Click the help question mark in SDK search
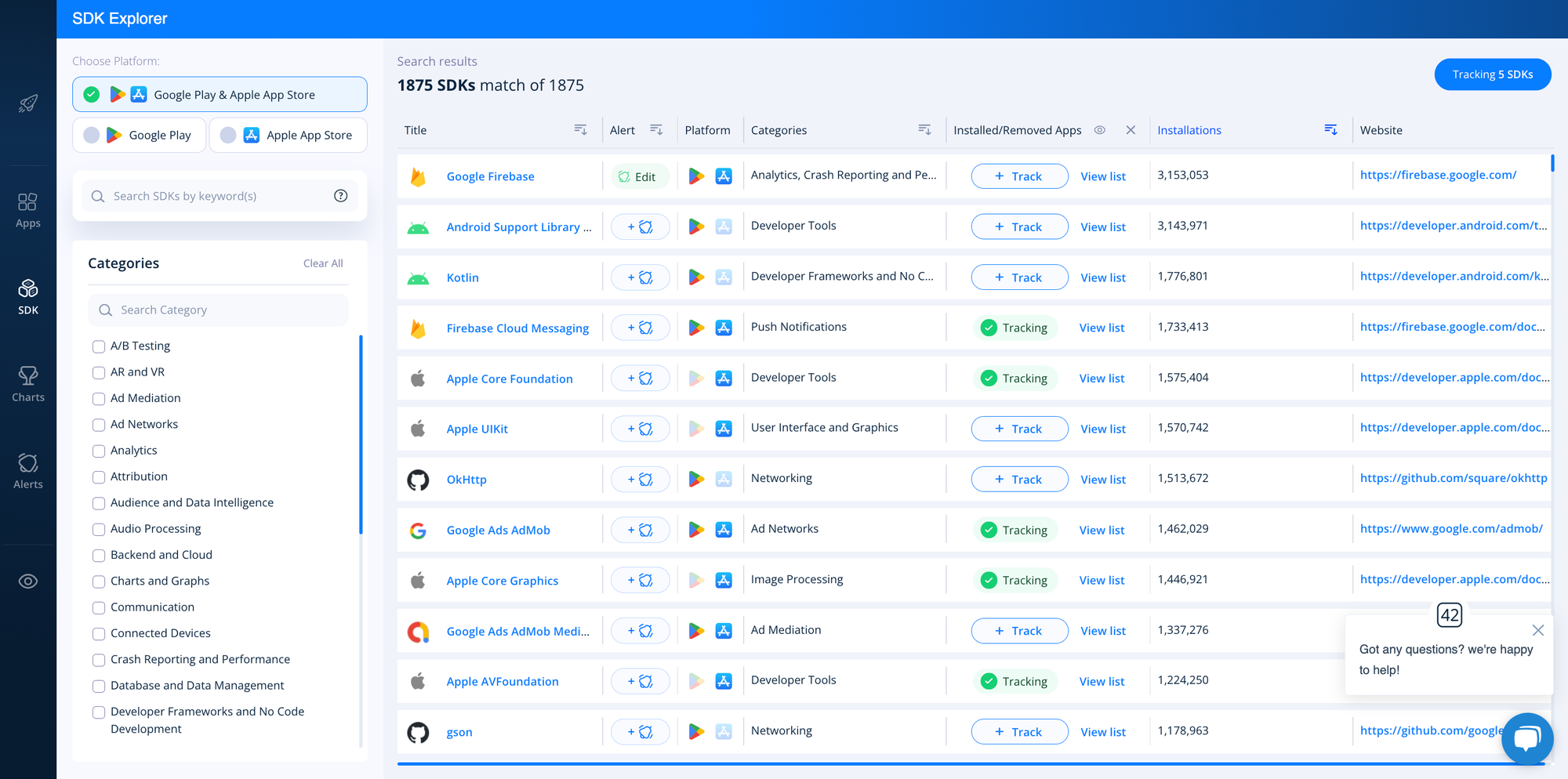The height and width of the screenshot is (779, 1568). [x=340, y=196]
